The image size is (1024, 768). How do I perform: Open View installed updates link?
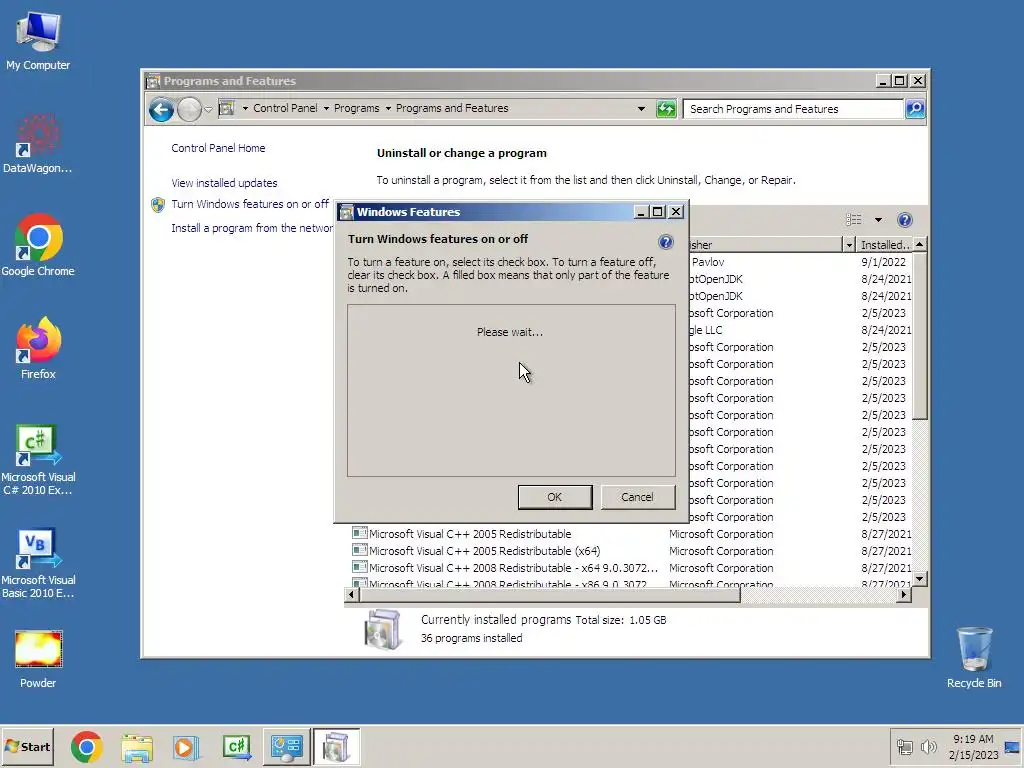pyautogui.click(x=224, y=184)
